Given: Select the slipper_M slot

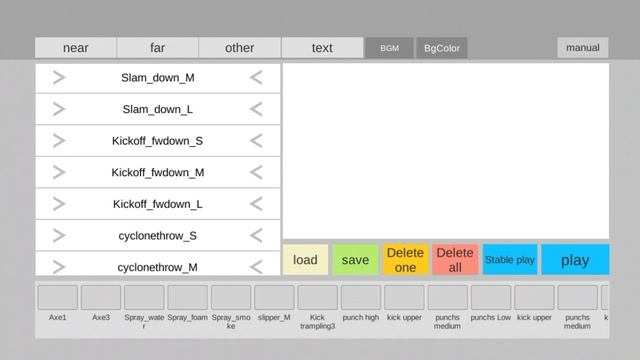Looking at the screenshot, I should [x=274, y=297].
